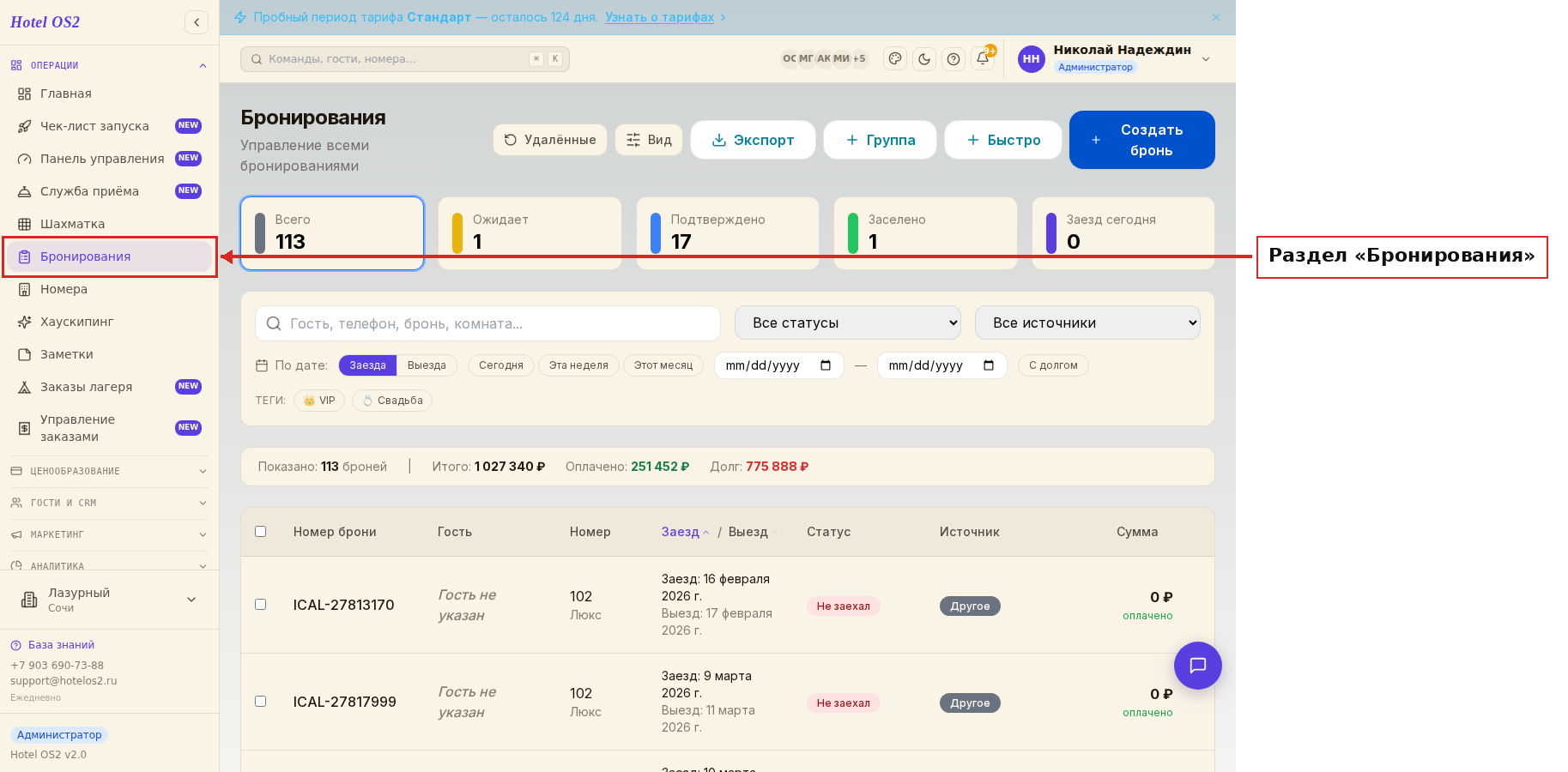Click the Номера sidebar icon

(25, 289)
